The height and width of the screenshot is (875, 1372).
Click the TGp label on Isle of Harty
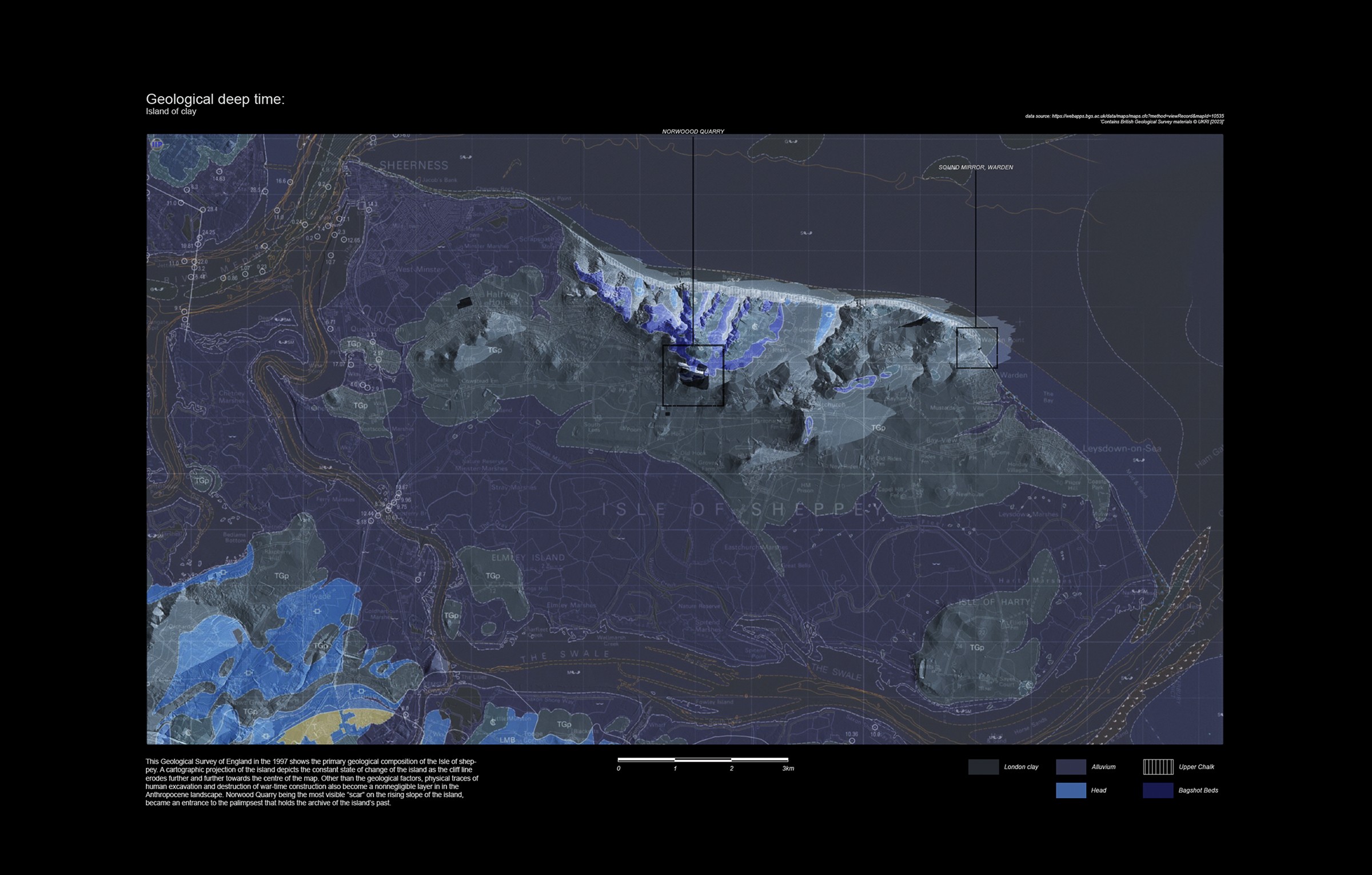[x=977, y=647]
